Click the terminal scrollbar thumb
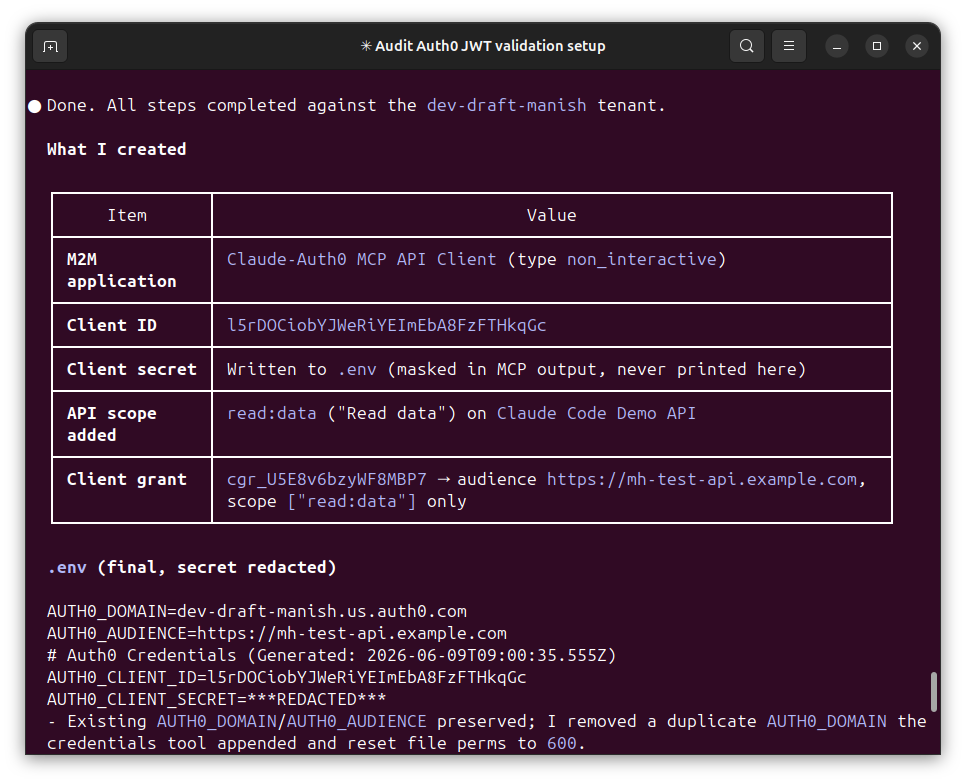 [x=934, y=691]
